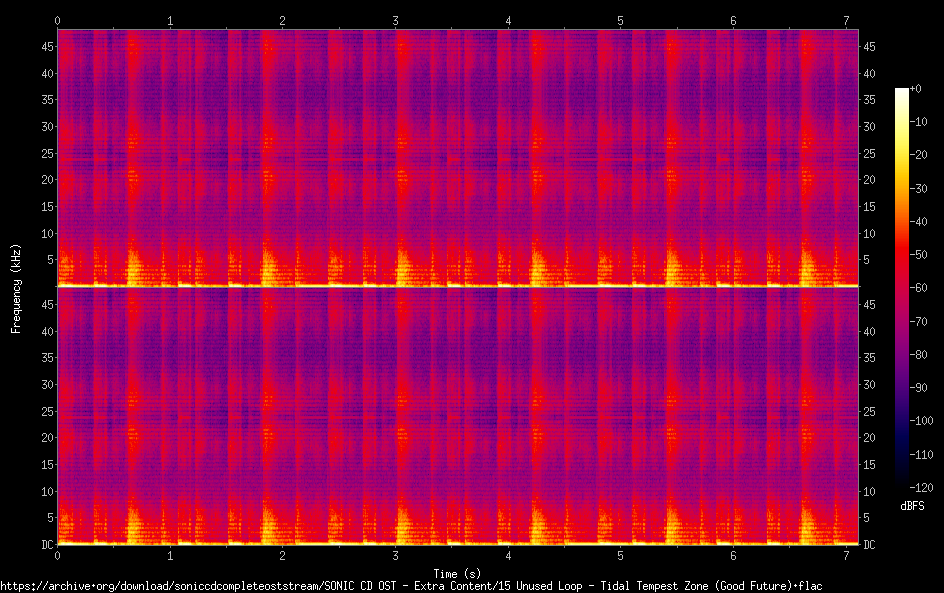
Task: Select the 3 second mark on the top time axis
Action: [396, 20]
